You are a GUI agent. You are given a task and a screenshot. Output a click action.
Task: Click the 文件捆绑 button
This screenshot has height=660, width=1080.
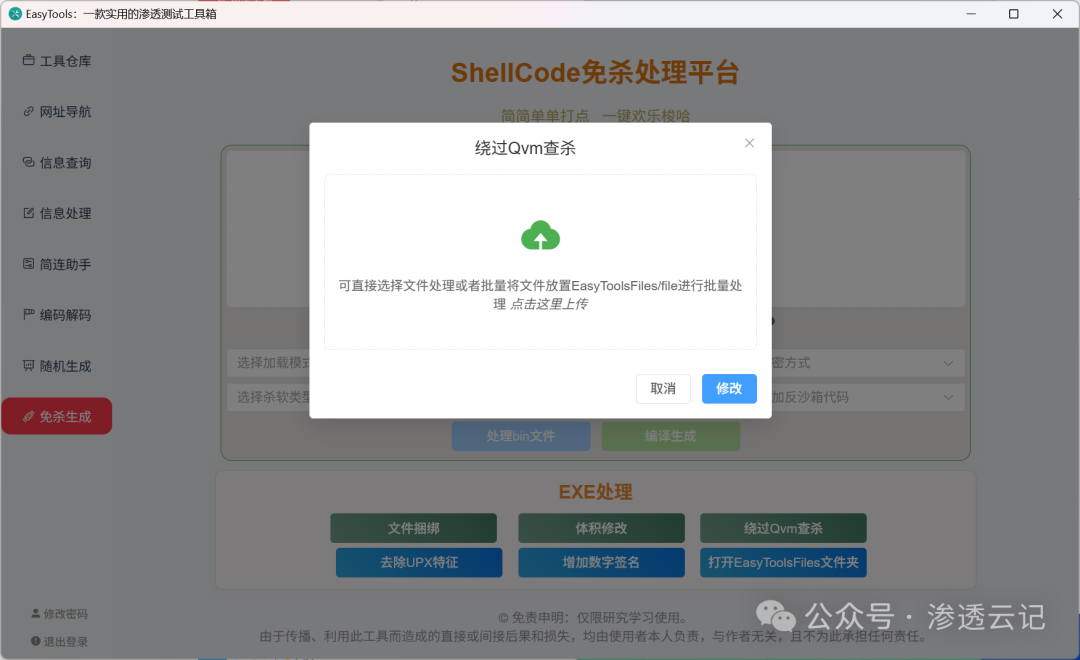(413, 528)
